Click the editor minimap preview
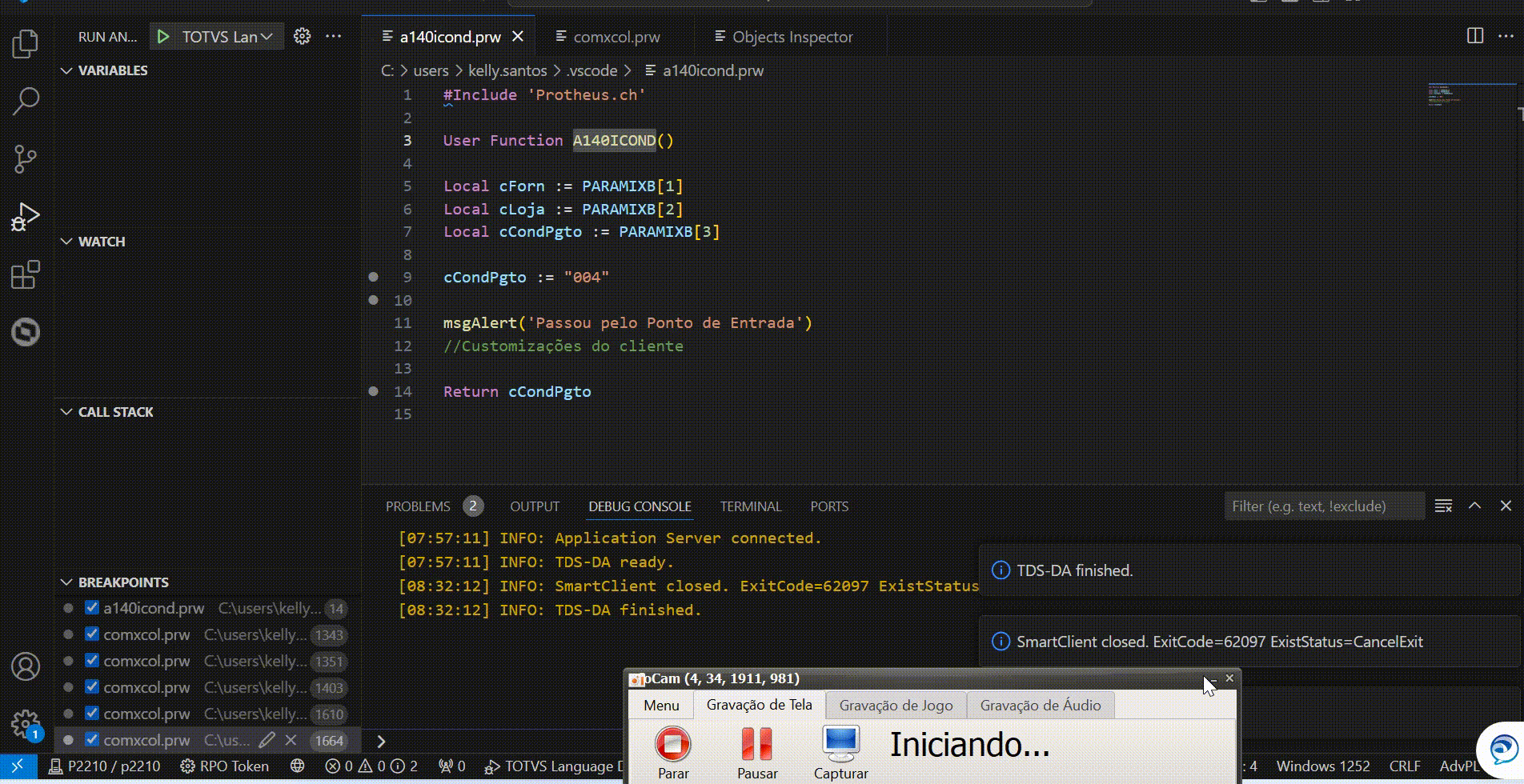Image resolution: width=1524 pixels, height=784 pixels. coord(1472,94)
